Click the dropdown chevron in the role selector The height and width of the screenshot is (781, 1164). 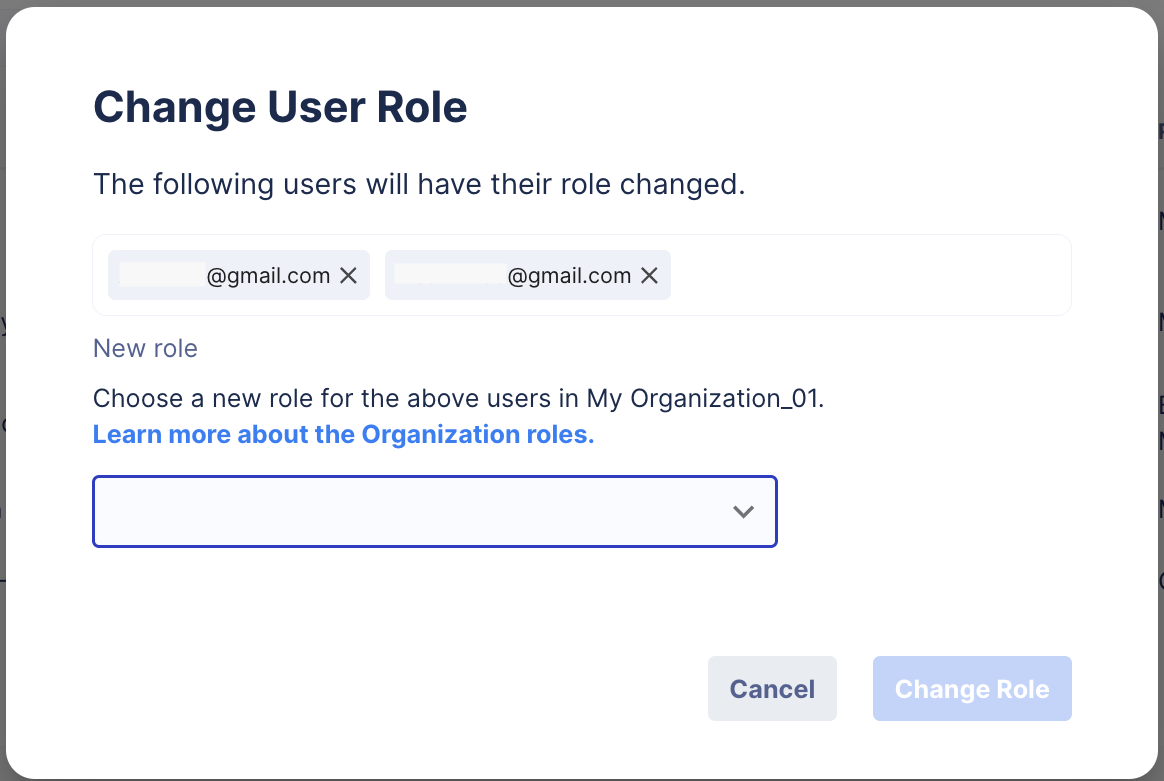[x=743, y=511]
